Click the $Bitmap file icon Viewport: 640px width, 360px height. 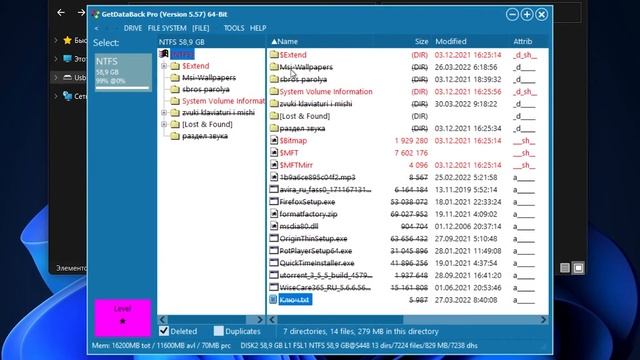274,140
